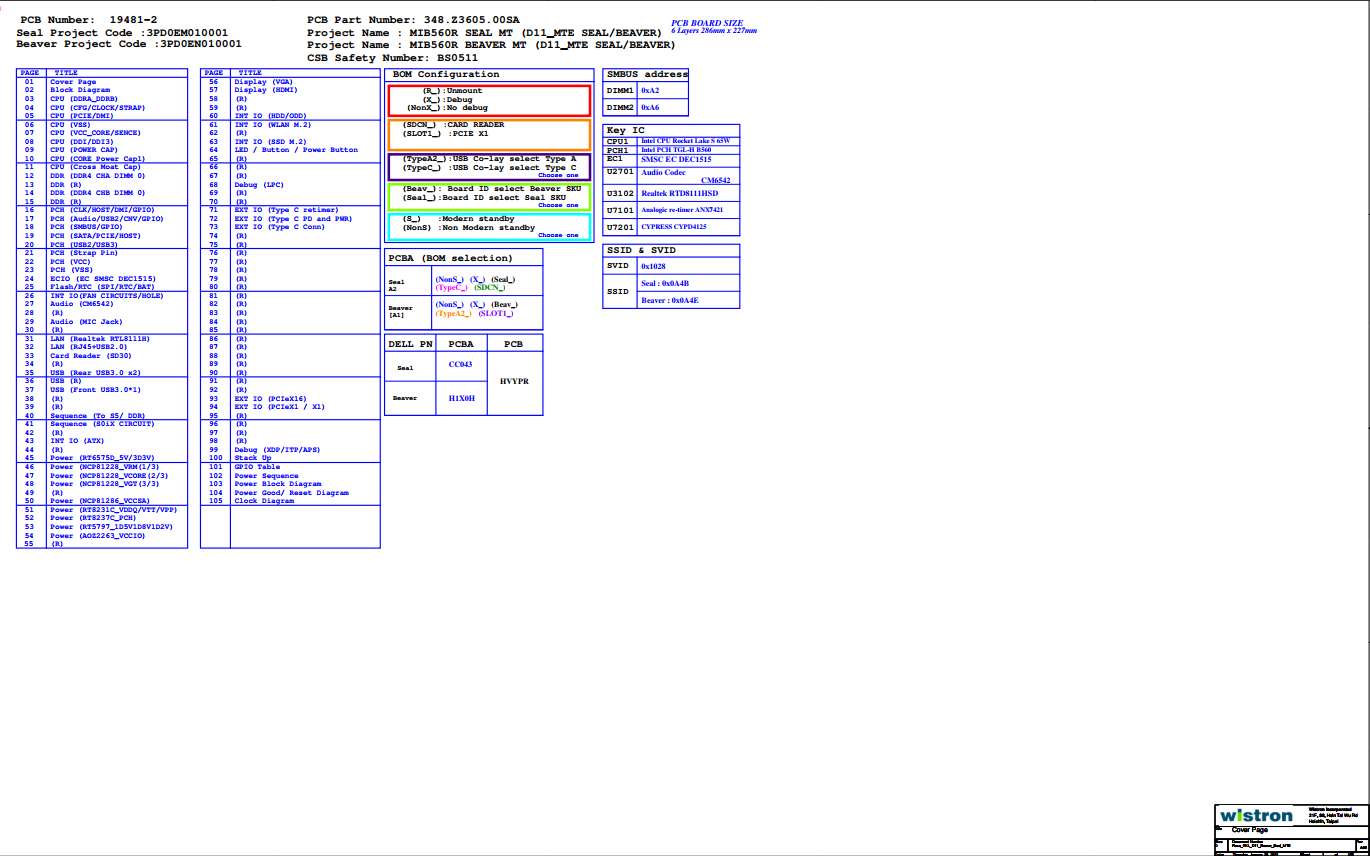Click 'PCH (SMBUS/GPIO)' entry

(86, 227)
